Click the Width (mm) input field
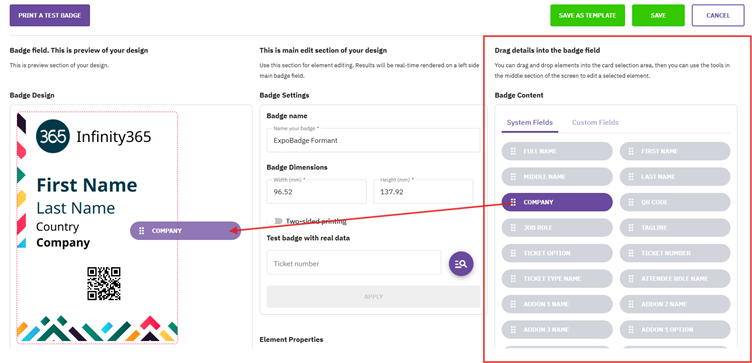752x363 pixels. (x=317, y=191)
